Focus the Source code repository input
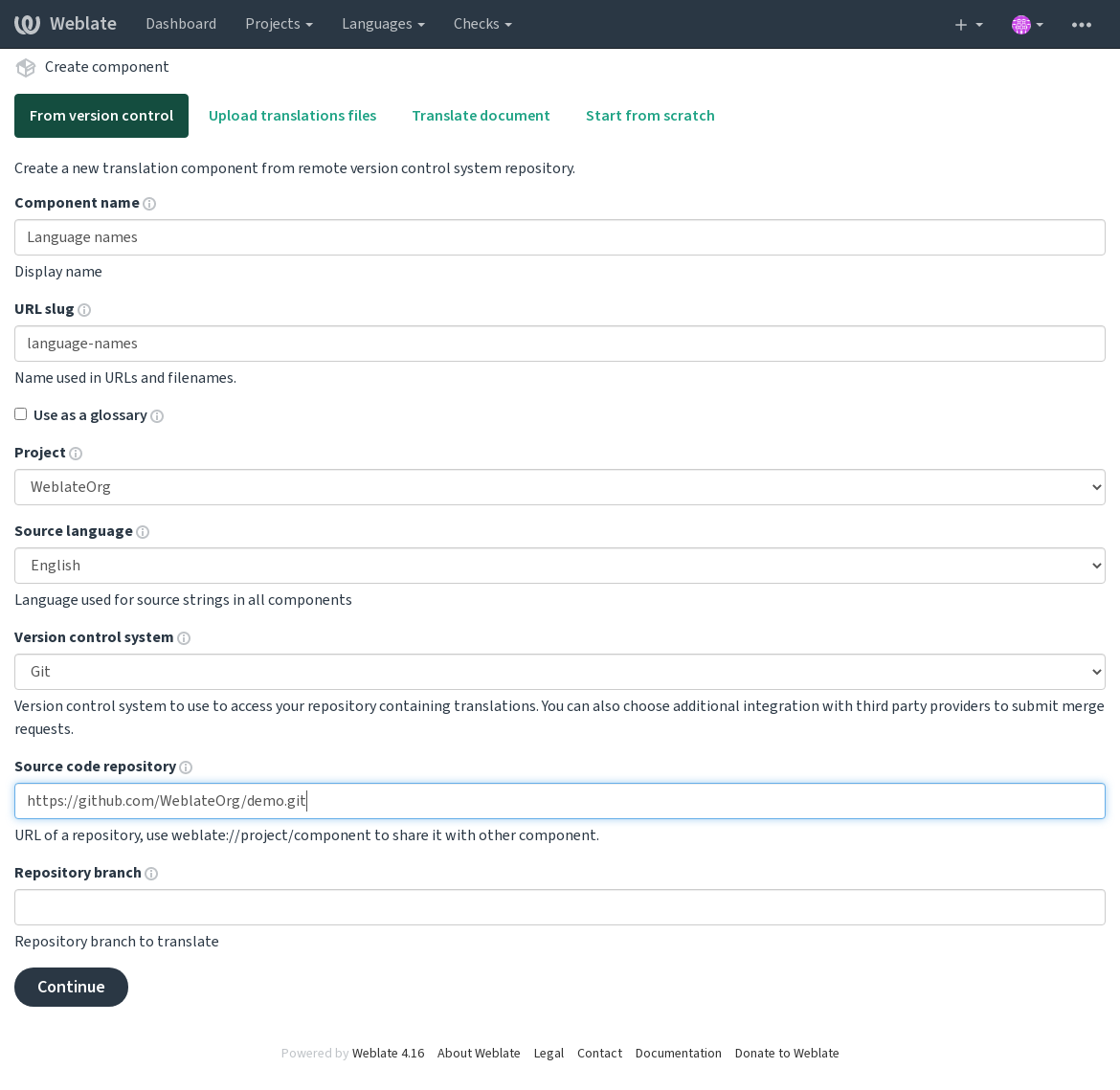Image resolution: width=1120 pixels, height=1090 pixels. pos(559,801)
